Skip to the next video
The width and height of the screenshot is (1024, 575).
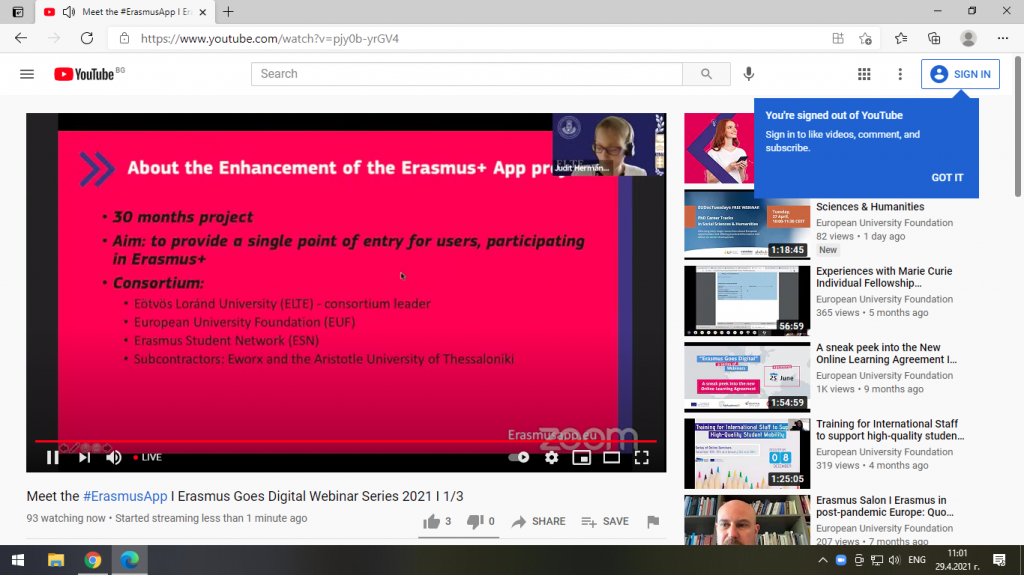pos(84,457)
